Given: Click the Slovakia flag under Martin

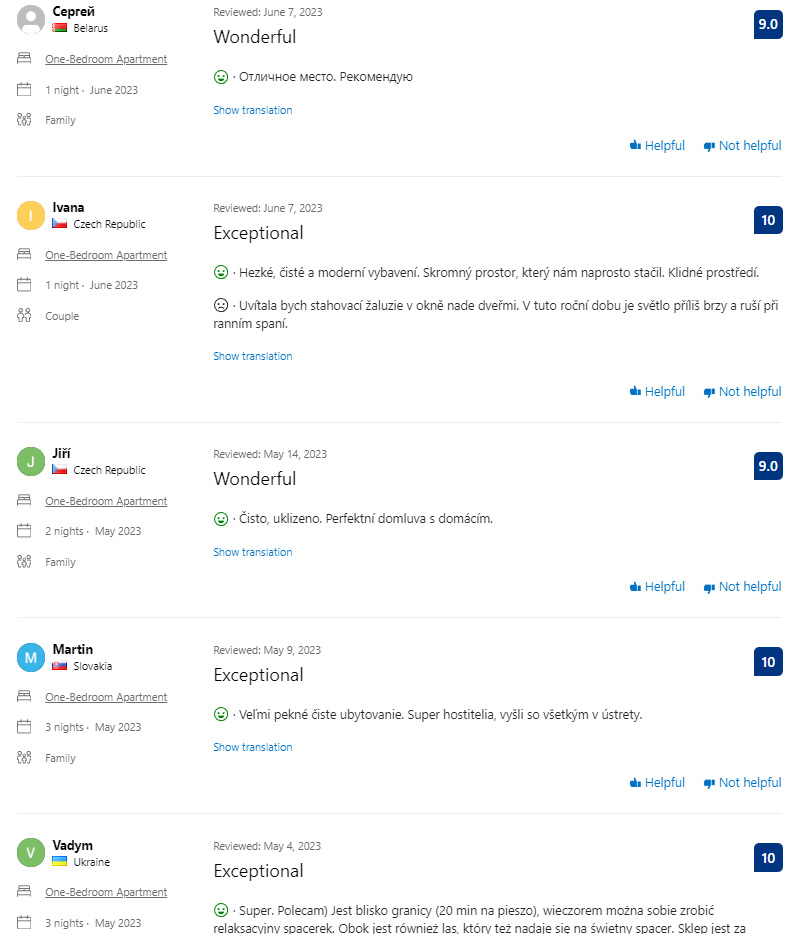Looking at the screenshot, I should [x=60, y=666].
